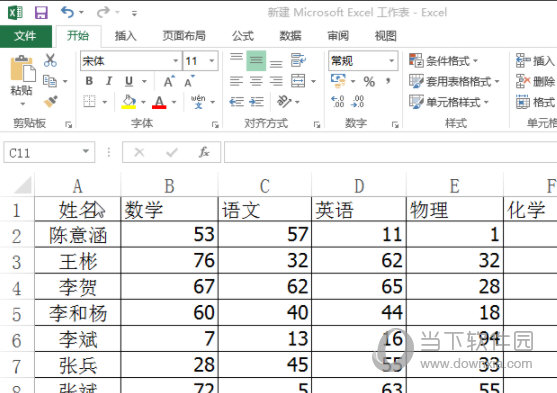The image size is (557, 393).
Task: Click the cell borders icon
Action: click(90, 101)
